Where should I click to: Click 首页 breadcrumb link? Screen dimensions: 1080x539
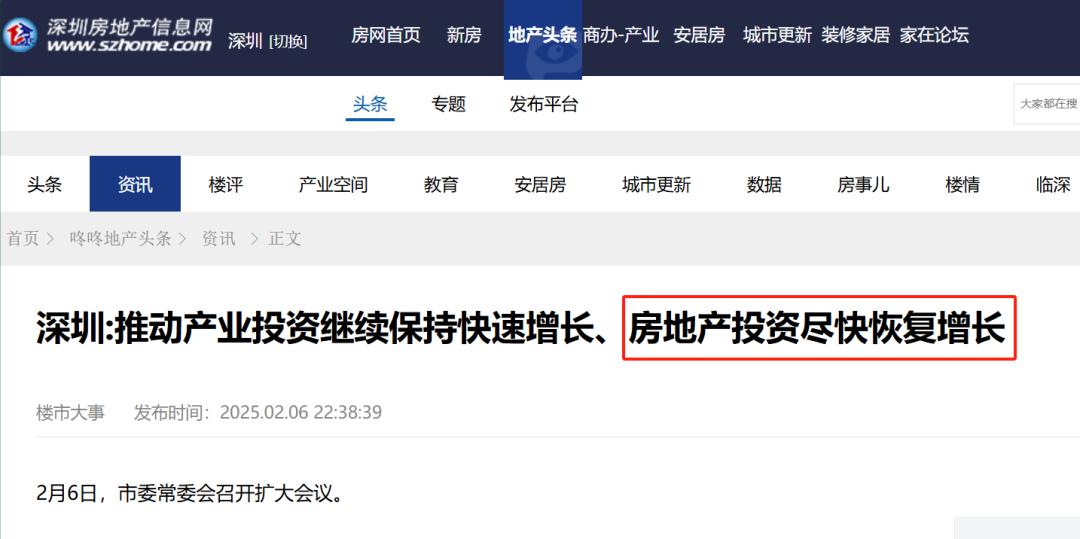[23, 239]
